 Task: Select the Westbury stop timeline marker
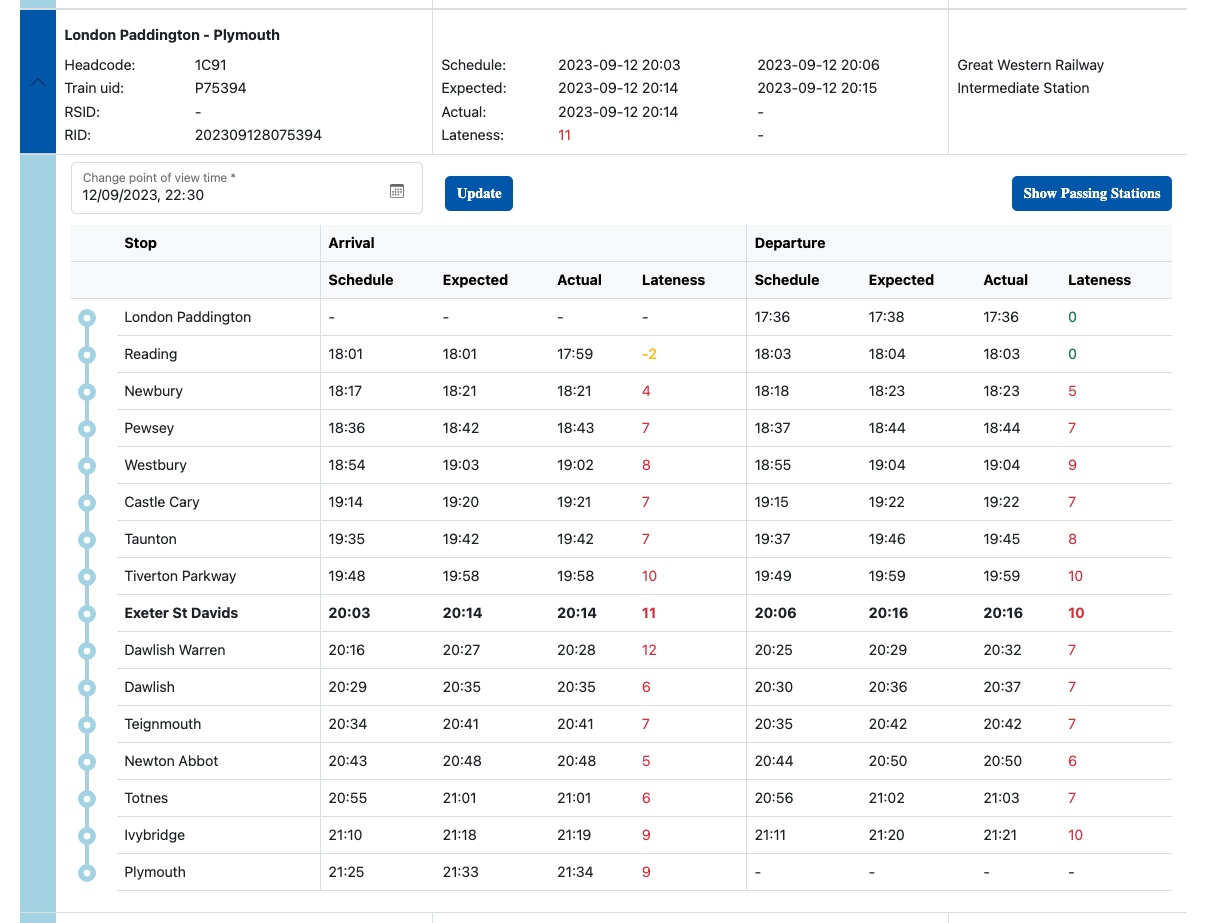(87, 466)
